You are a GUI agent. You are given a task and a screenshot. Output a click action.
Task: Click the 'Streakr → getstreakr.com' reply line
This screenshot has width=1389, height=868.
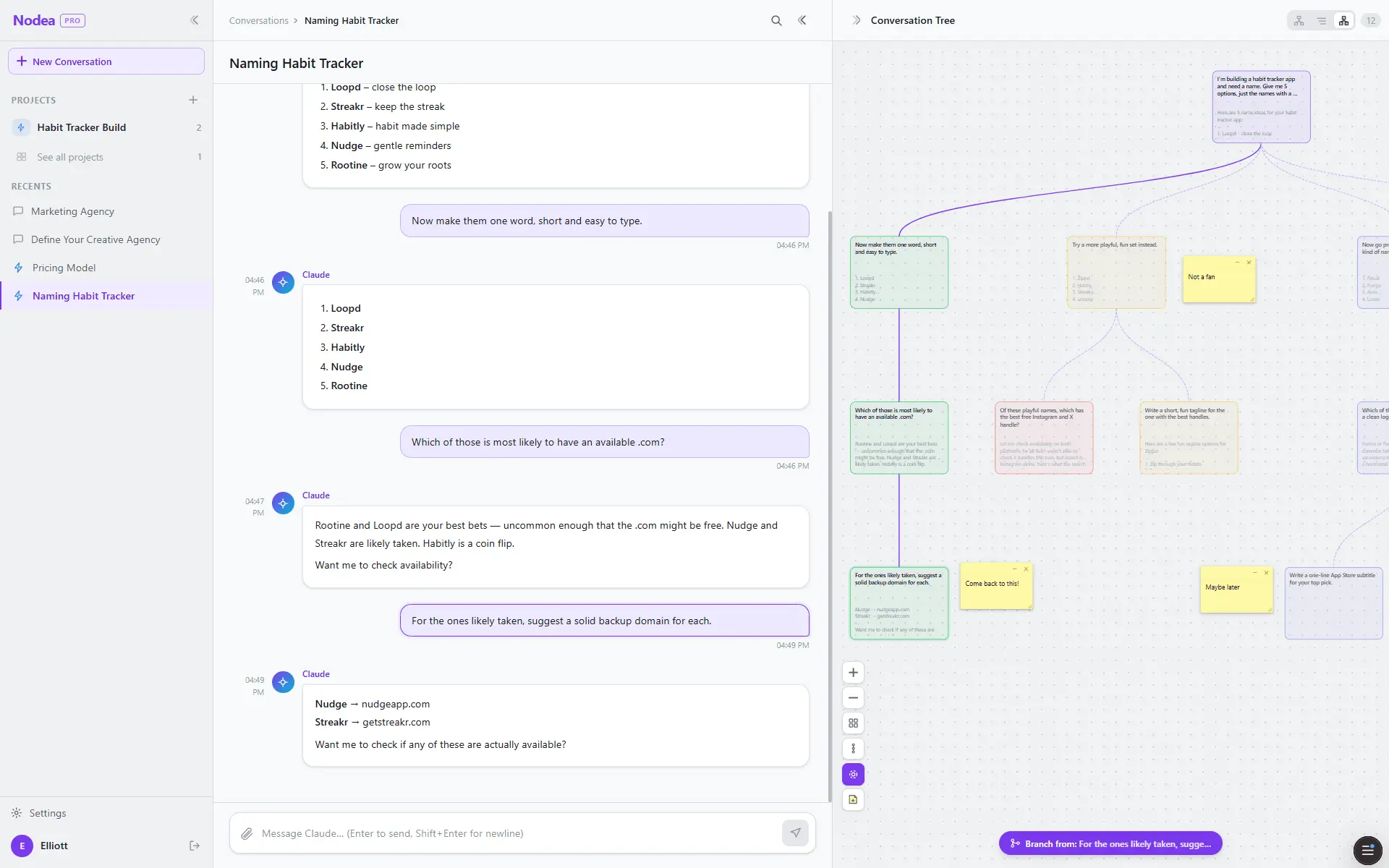coord(372,722)
